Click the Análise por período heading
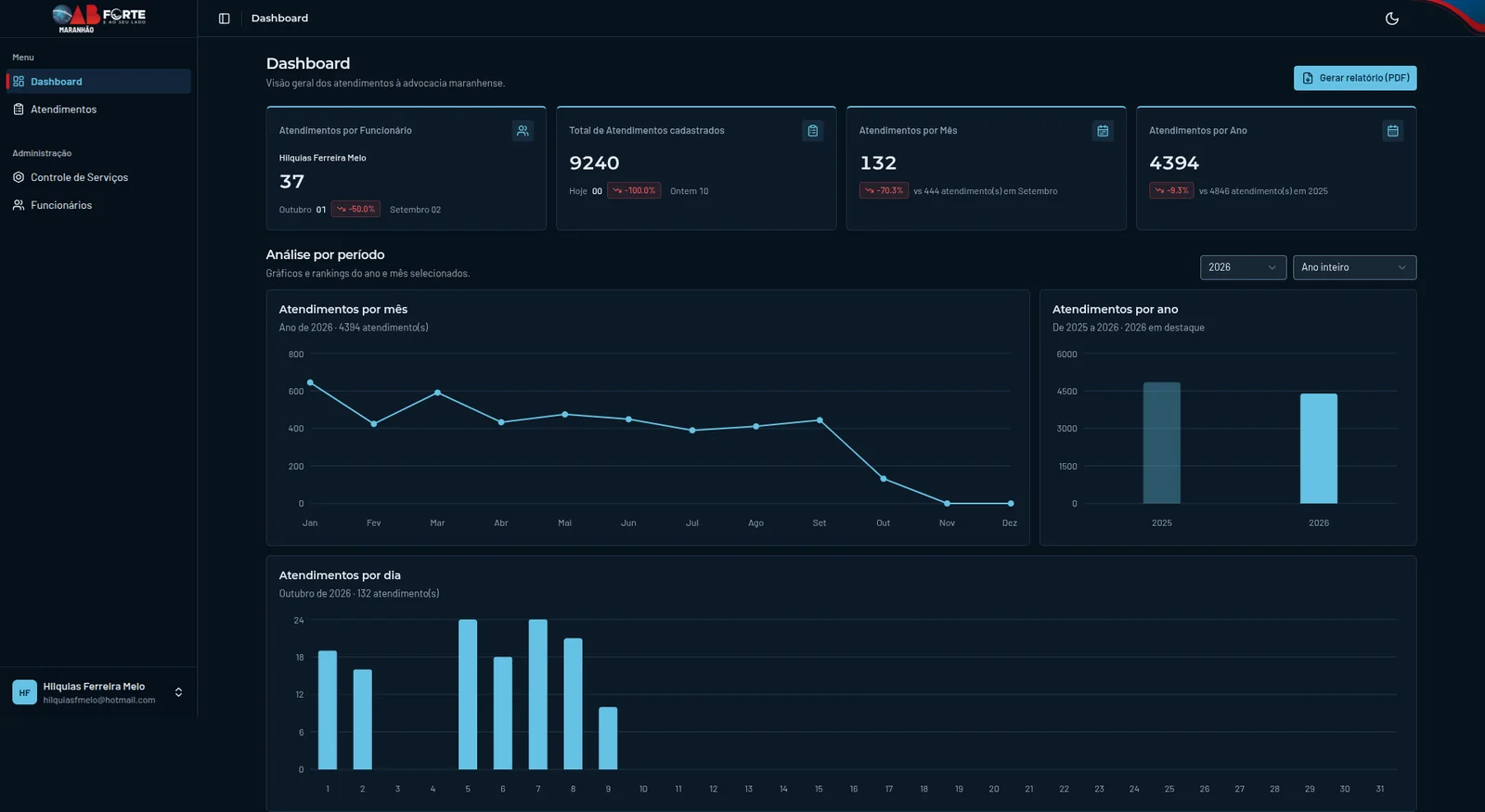Image resolution: width=1485 pixels, height=812 pixels. point(325,255)
